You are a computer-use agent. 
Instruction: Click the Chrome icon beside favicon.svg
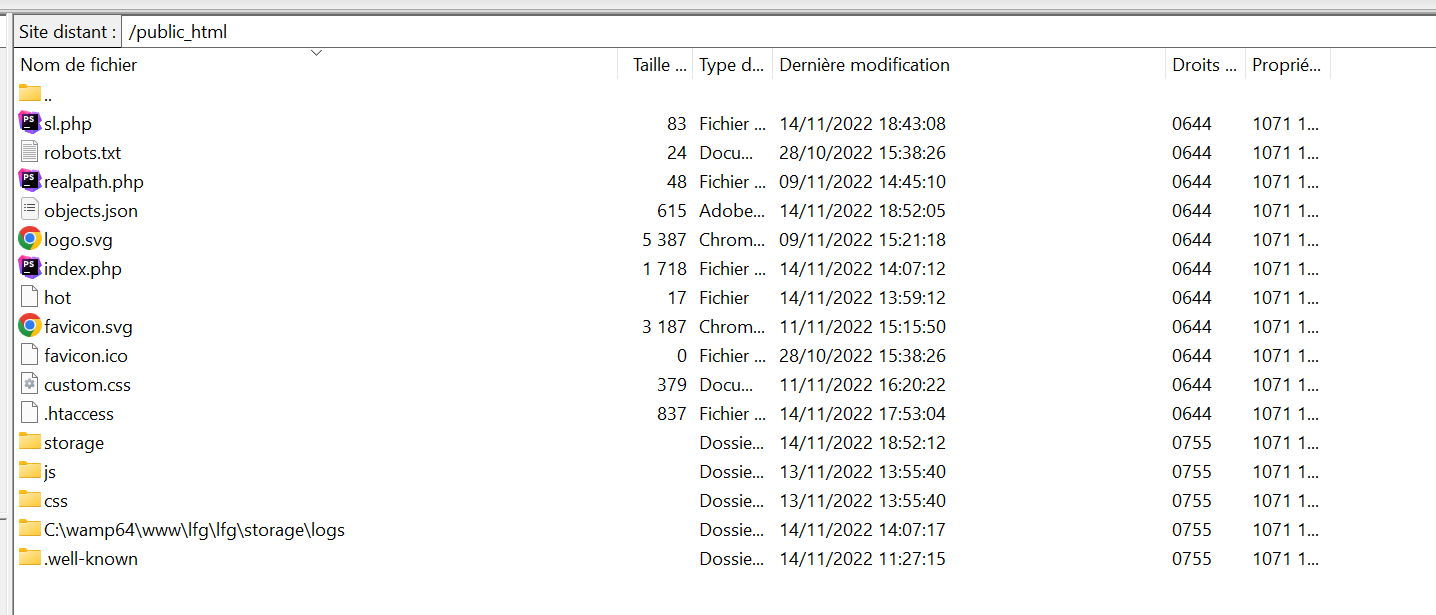tap(30, 326)
